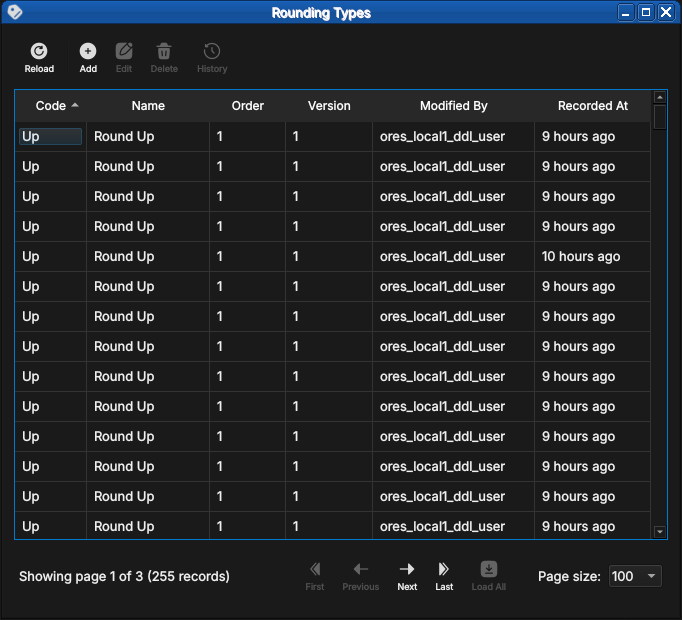Reload the rounding types list
The image size is (682, 620).
(39, 58)
